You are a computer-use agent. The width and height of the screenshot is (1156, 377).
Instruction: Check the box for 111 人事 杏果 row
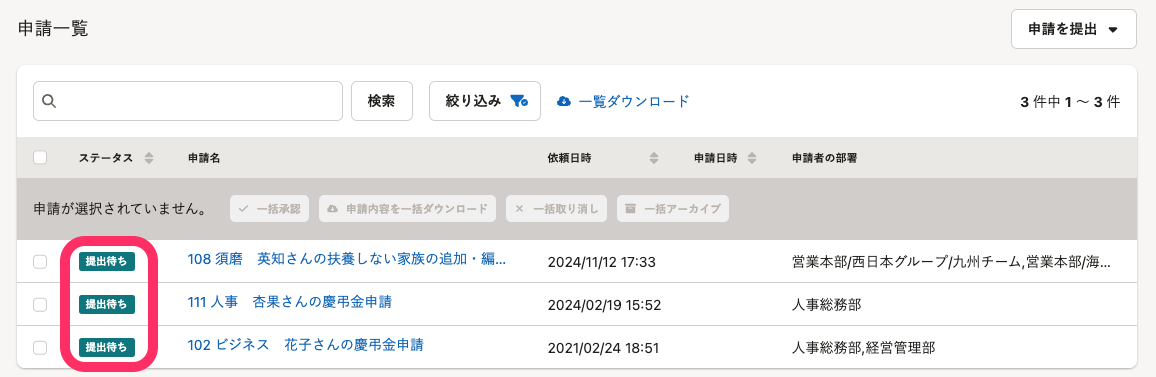[40, 304]
